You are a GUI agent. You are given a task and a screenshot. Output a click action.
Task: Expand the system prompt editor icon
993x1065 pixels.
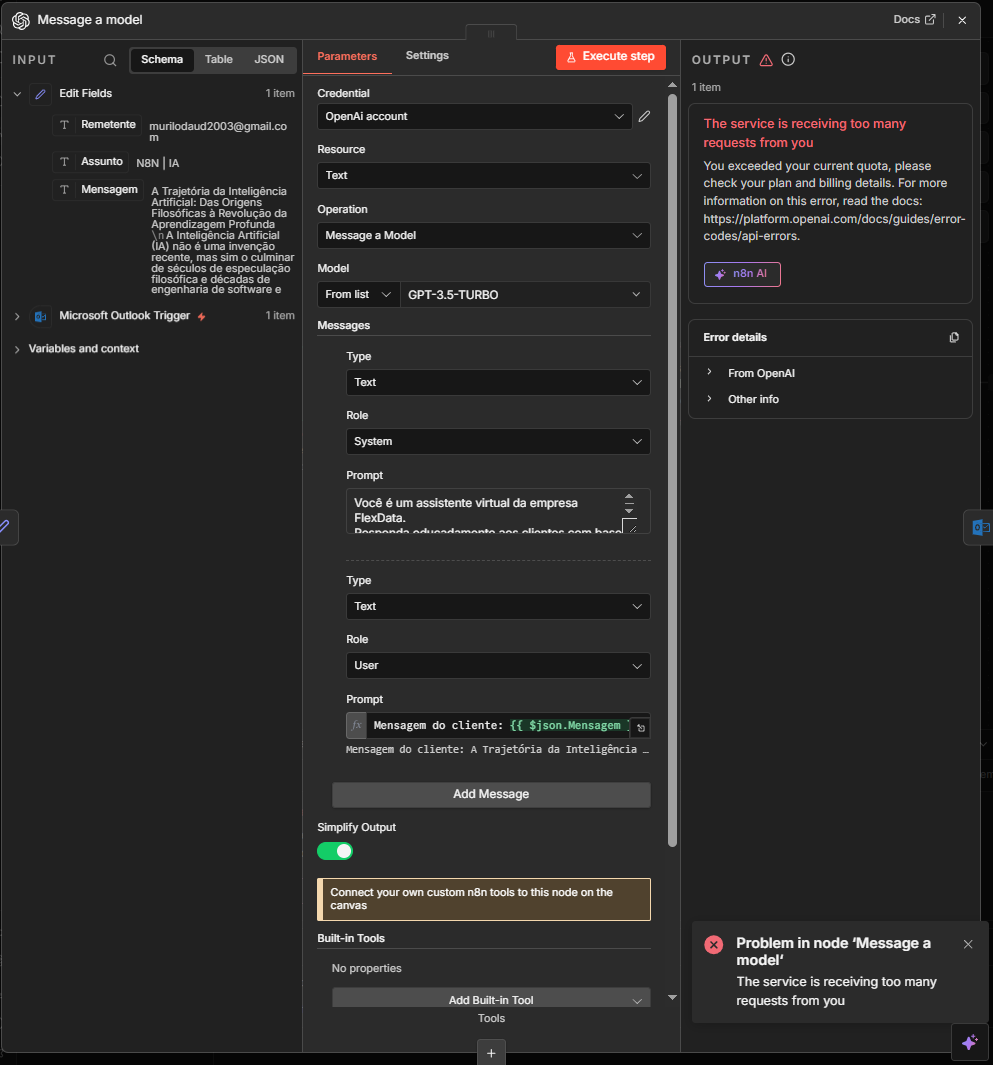(x=630, y=526)
